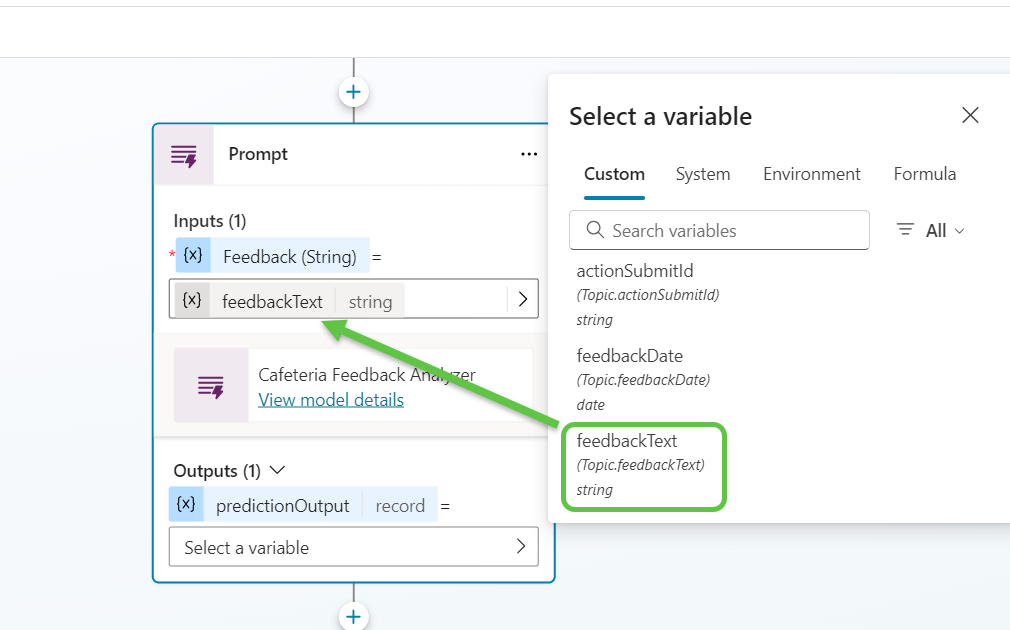
Task: Click the Prompt node header icon
Action: pyautogui.click(x=184, y=155)
